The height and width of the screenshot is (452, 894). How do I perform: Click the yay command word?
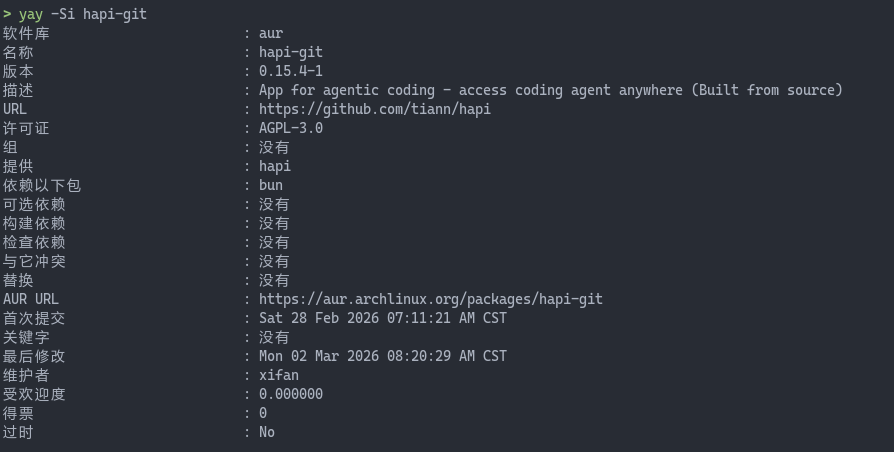tap(31, 14)
